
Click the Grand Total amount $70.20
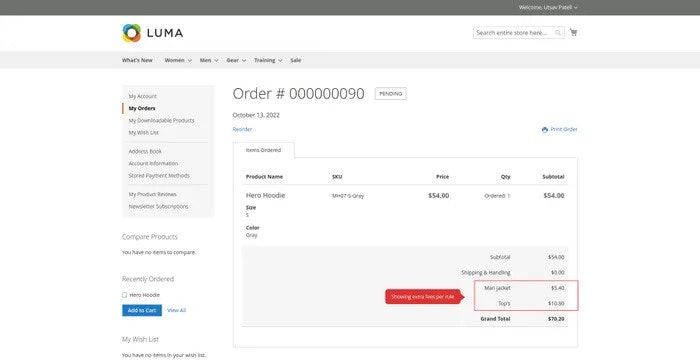click(556, 319)
